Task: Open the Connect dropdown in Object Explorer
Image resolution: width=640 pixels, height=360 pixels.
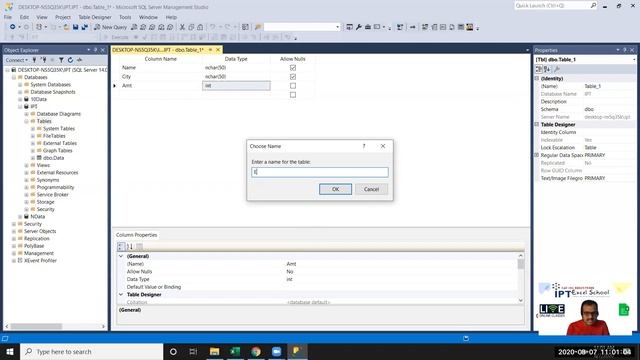Action: (17, 60)
